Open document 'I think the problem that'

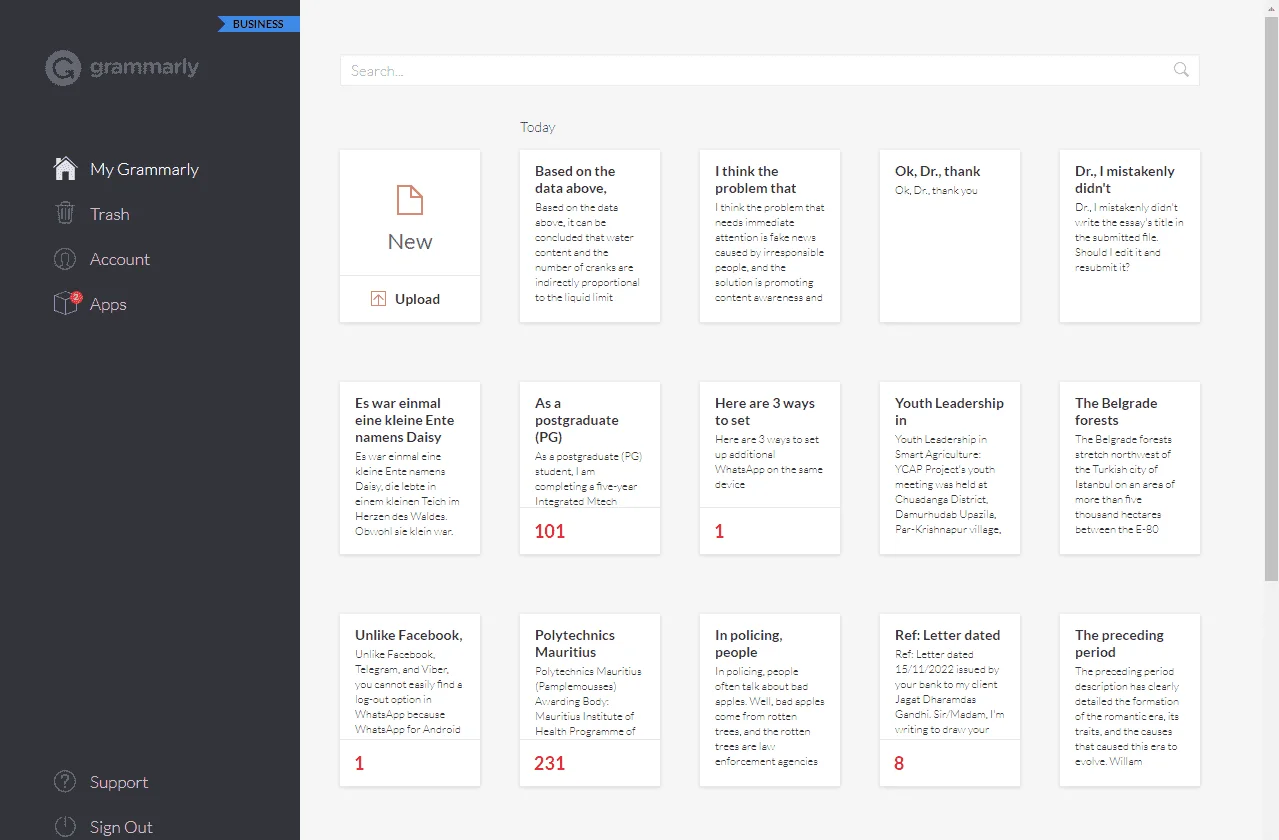(770, 236)
